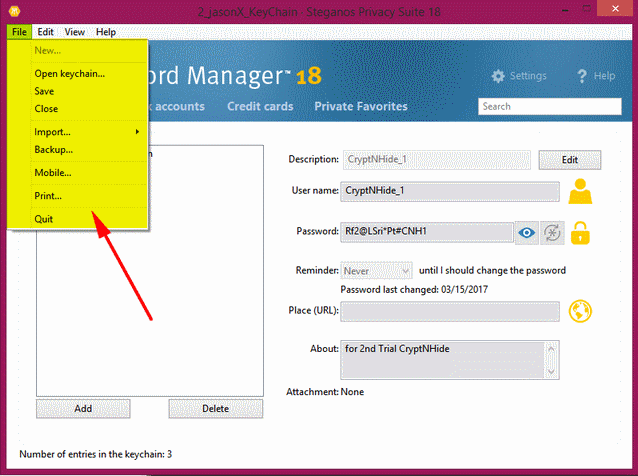This screenshot has height=476, width=638.
Task: Open the Reminder dropdown set to Never
Action: click(376, 271)
